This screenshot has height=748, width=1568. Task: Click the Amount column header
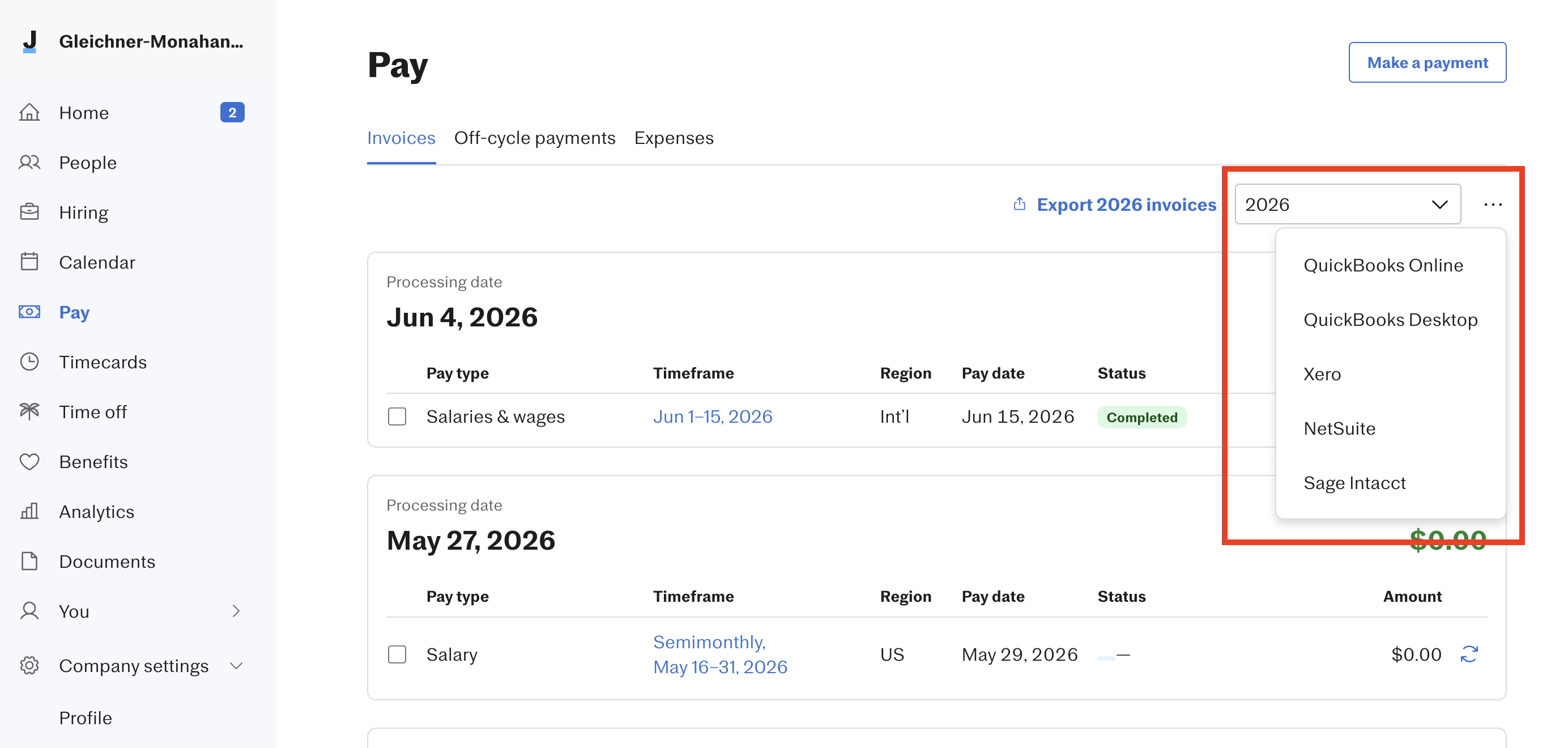coord(1412,596)
